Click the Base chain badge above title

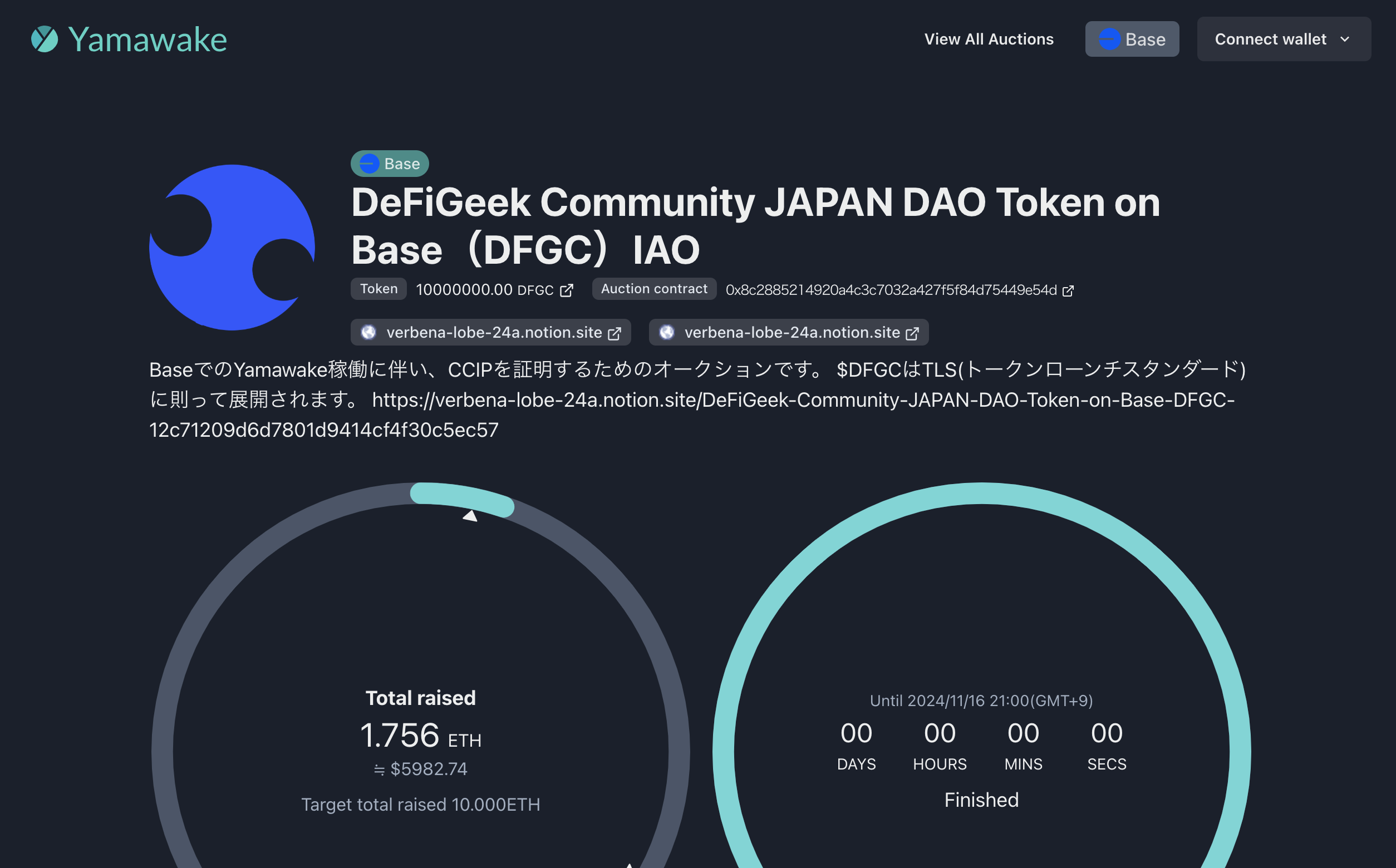click(390, 164)
